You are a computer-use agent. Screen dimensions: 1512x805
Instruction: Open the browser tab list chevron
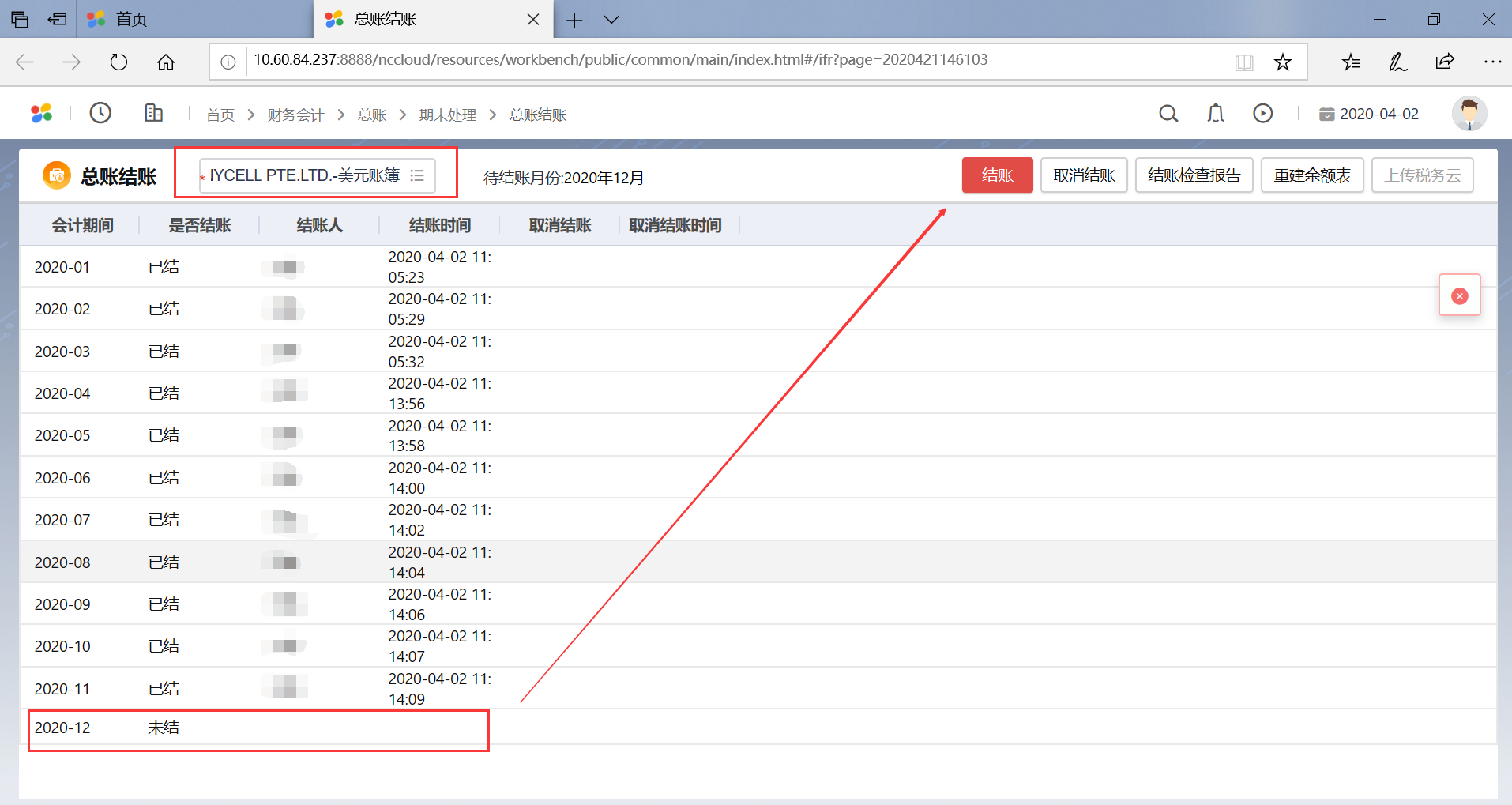point(611,20)
